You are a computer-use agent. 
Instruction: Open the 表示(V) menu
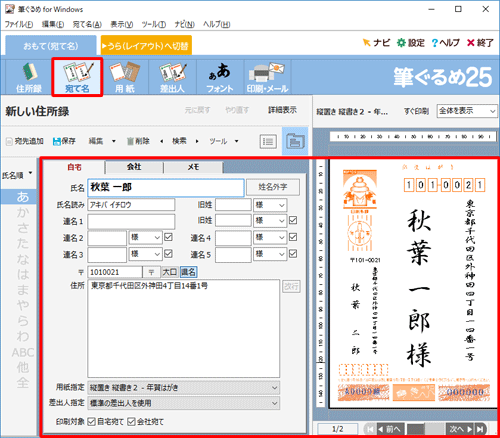coord(122,24)
